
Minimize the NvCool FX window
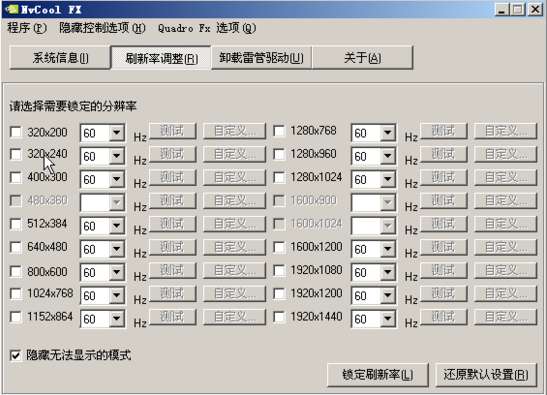pyautogui.click(x=502, y=9)
